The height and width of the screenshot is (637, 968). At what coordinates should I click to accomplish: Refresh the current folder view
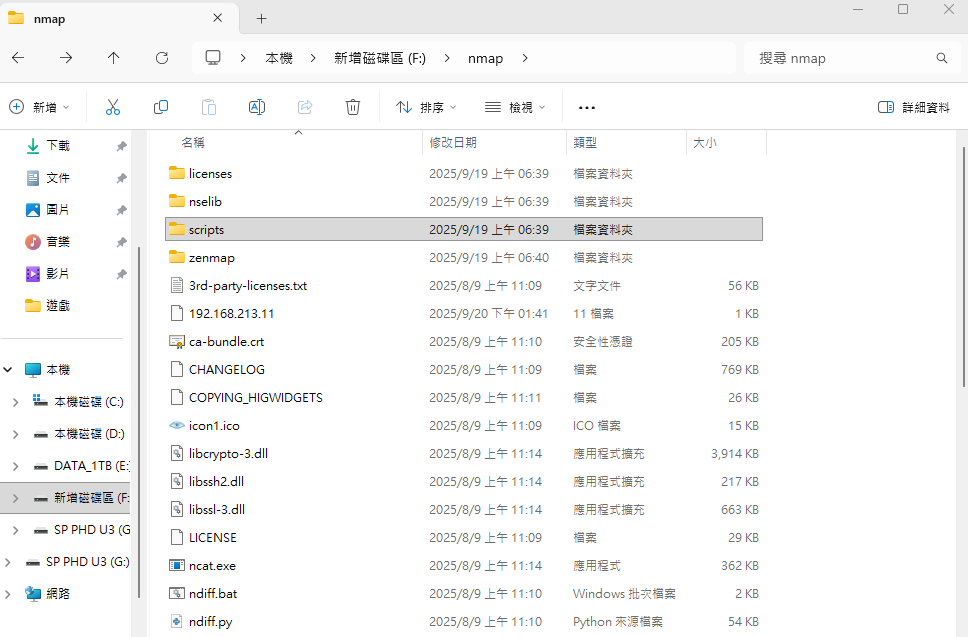tap(162, 58)
